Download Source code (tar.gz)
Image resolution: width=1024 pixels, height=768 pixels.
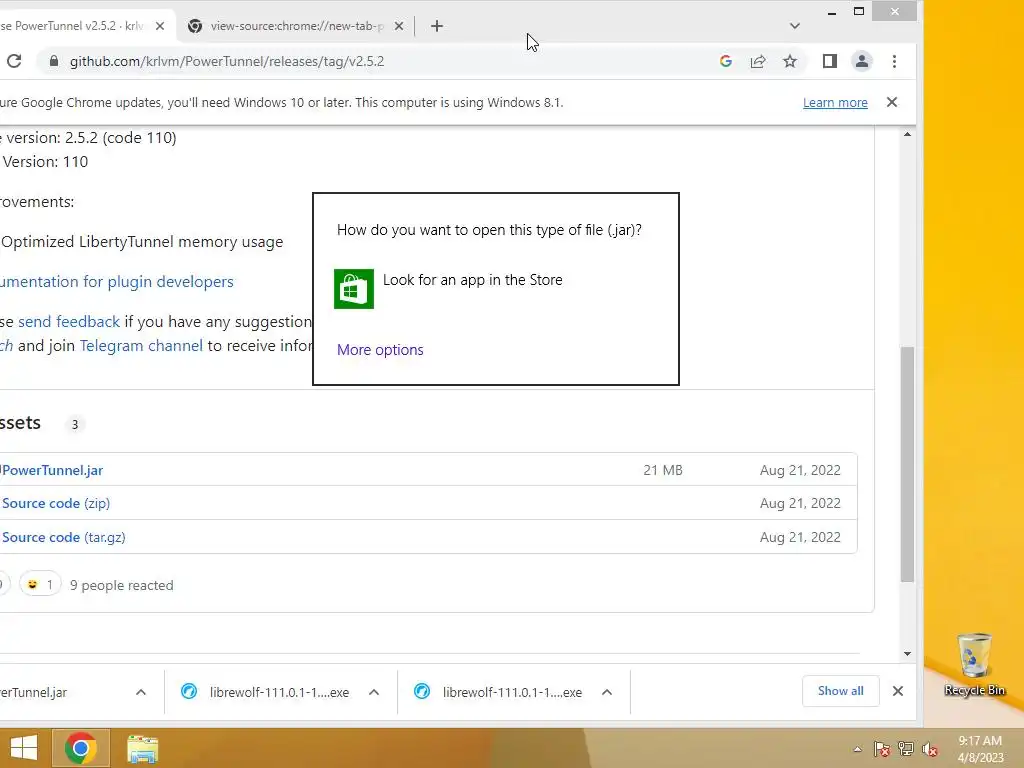pos(64,537)
